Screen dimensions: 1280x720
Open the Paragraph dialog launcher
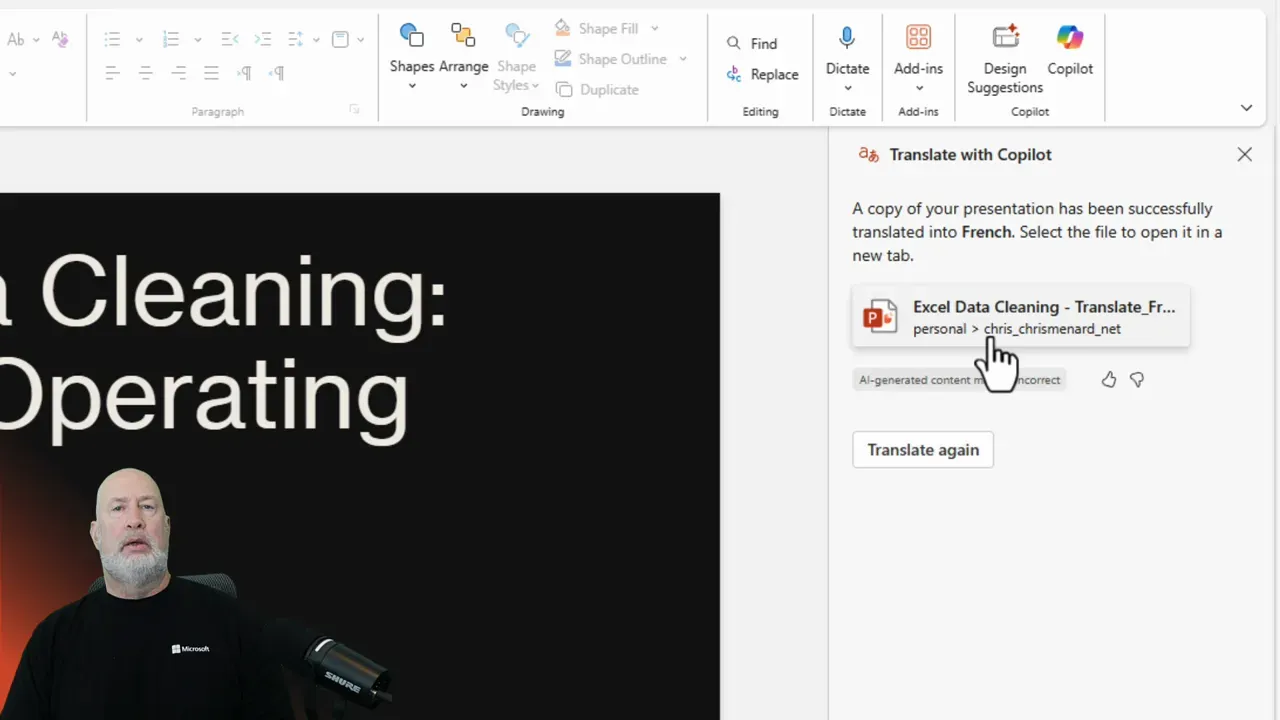click(354, 109)
